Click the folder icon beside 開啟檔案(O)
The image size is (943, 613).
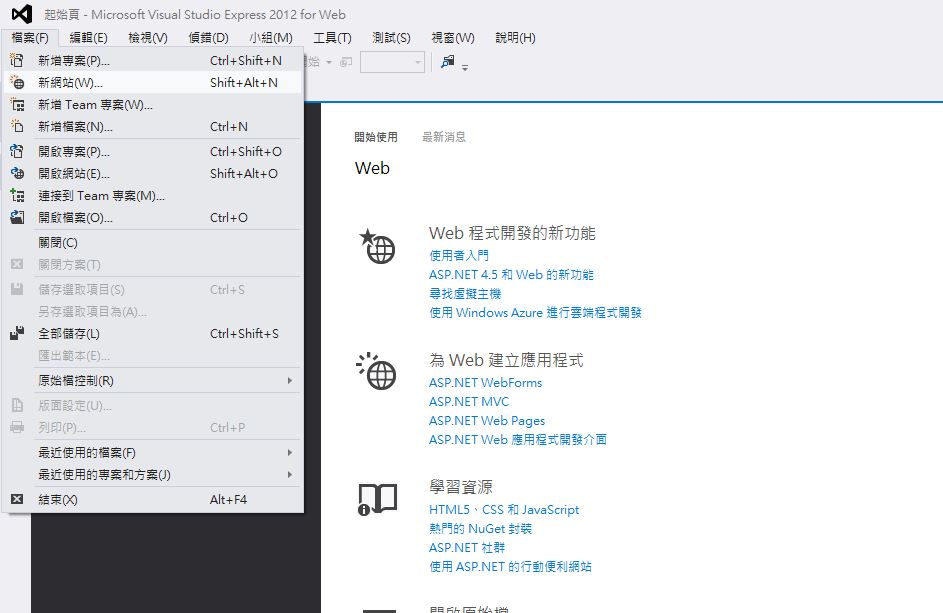tap(17, 218)
